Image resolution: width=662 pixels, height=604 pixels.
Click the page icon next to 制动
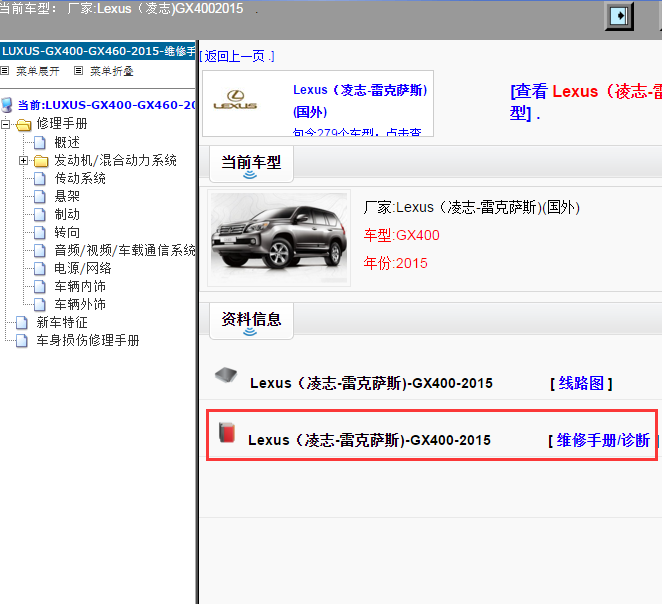pos(40,214)
